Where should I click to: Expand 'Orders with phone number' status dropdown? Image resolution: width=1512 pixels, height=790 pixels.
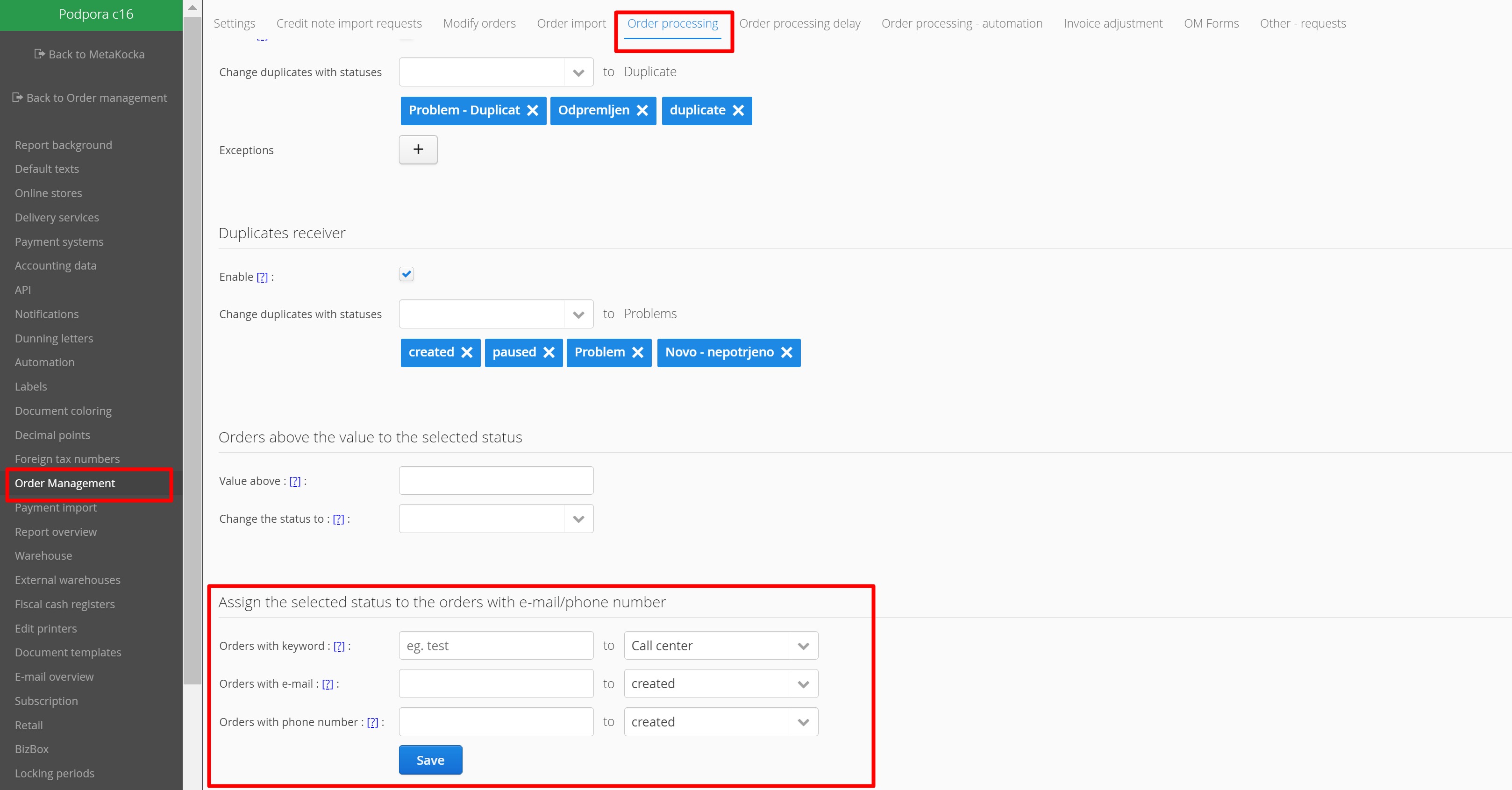pos(803,722)
